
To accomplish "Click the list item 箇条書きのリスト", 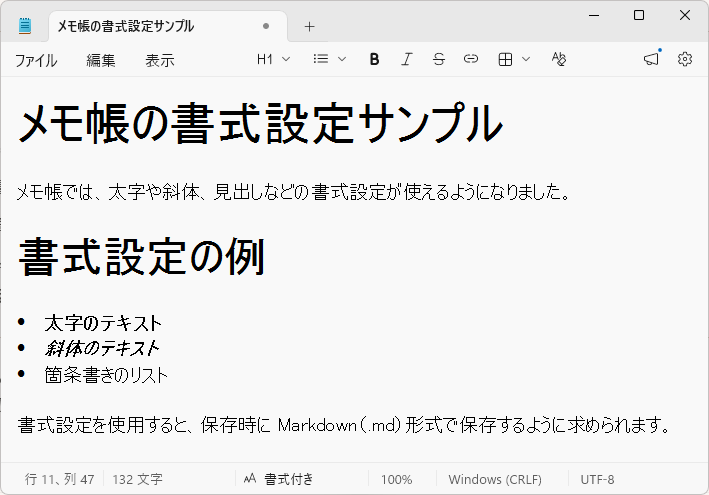I will click(106, 375).
